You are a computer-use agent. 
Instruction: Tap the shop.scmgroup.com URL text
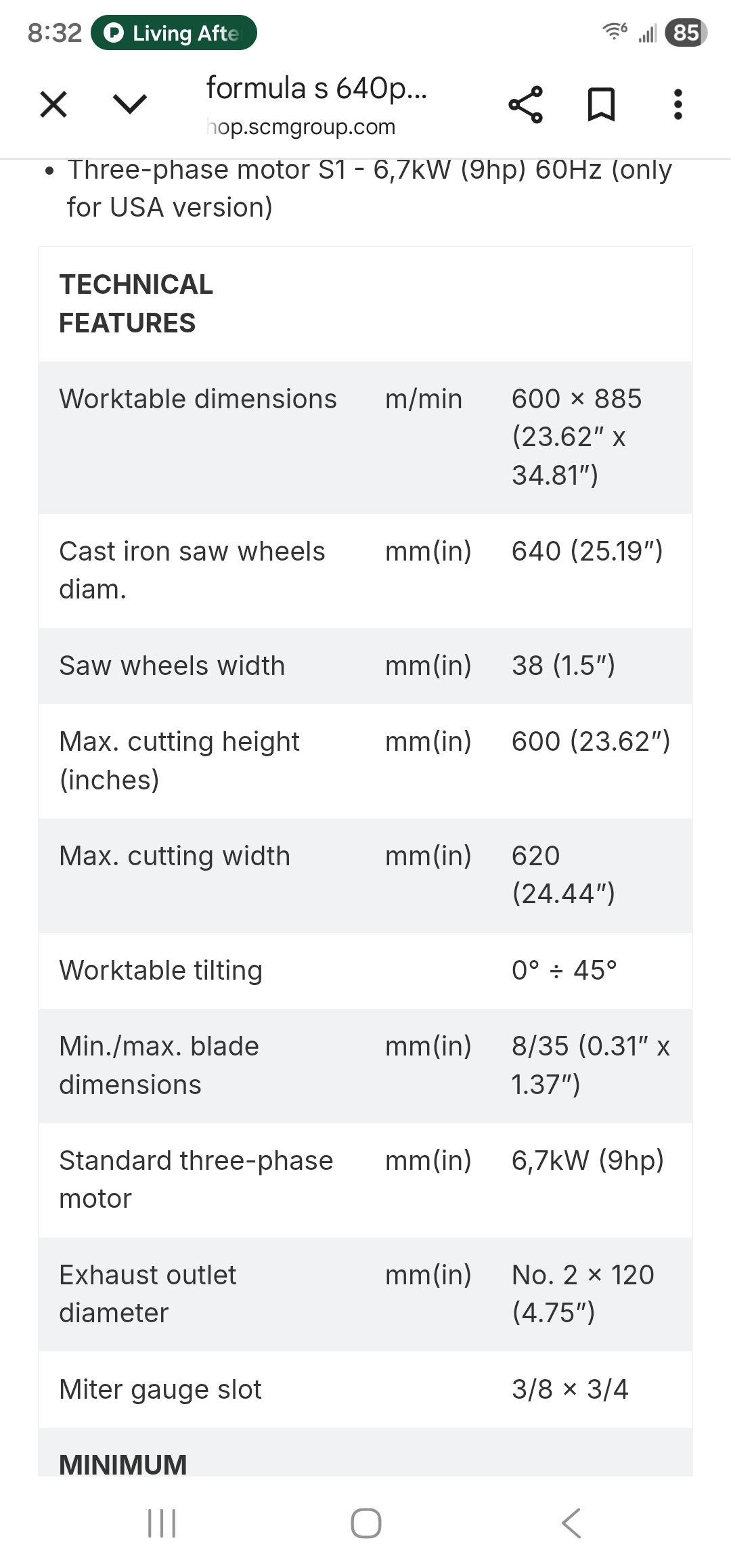point(301,127)
